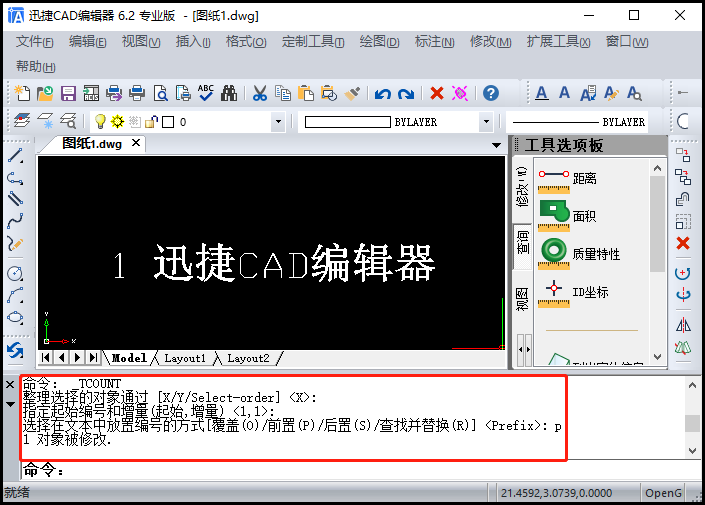This screenshot has width=705, height=505.
Task: Click the ID坐标 tool
Action: (573, 292)
